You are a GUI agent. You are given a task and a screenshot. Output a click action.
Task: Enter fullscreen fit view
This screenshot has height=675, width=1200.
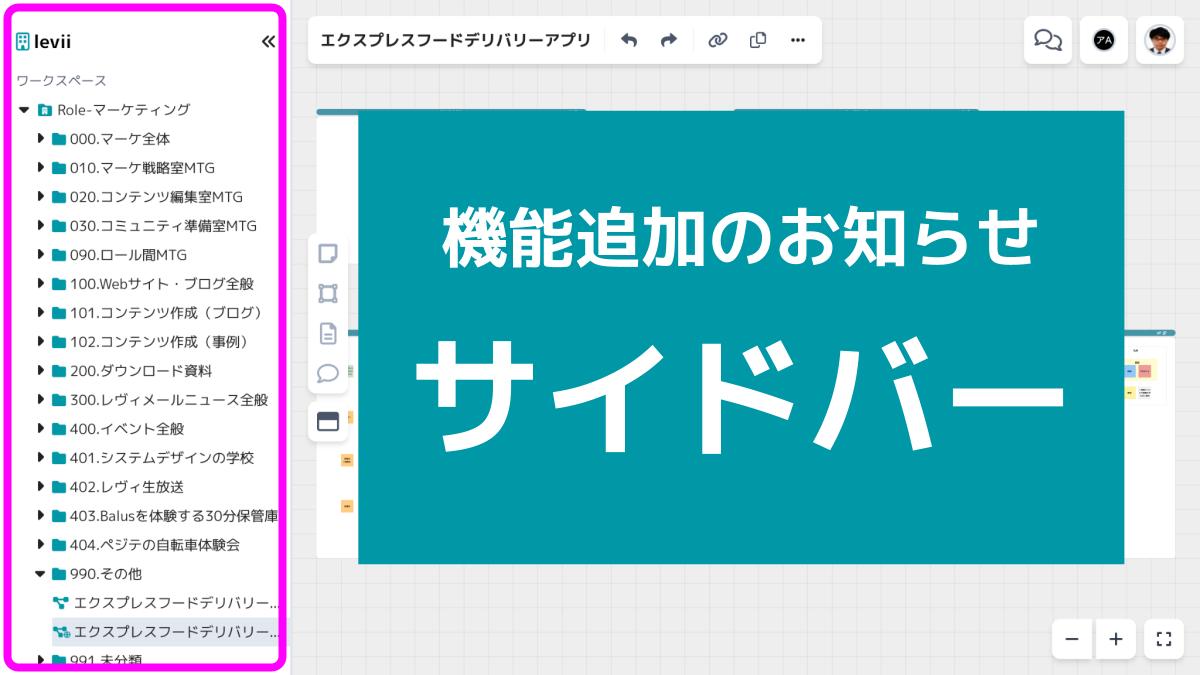click(x=1163, y=639)
